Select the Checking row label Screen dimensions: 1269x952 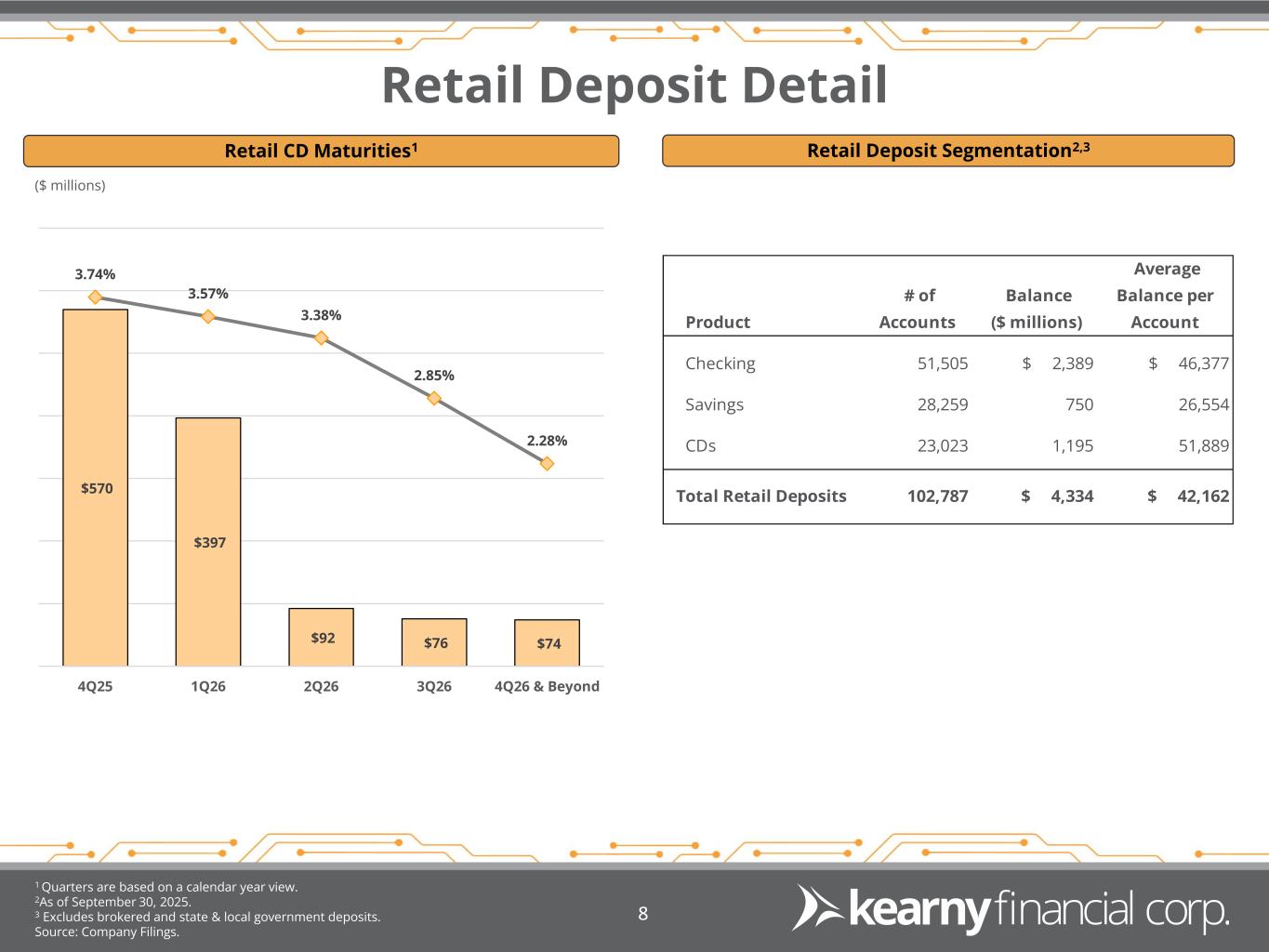click(x=720, y=364)
